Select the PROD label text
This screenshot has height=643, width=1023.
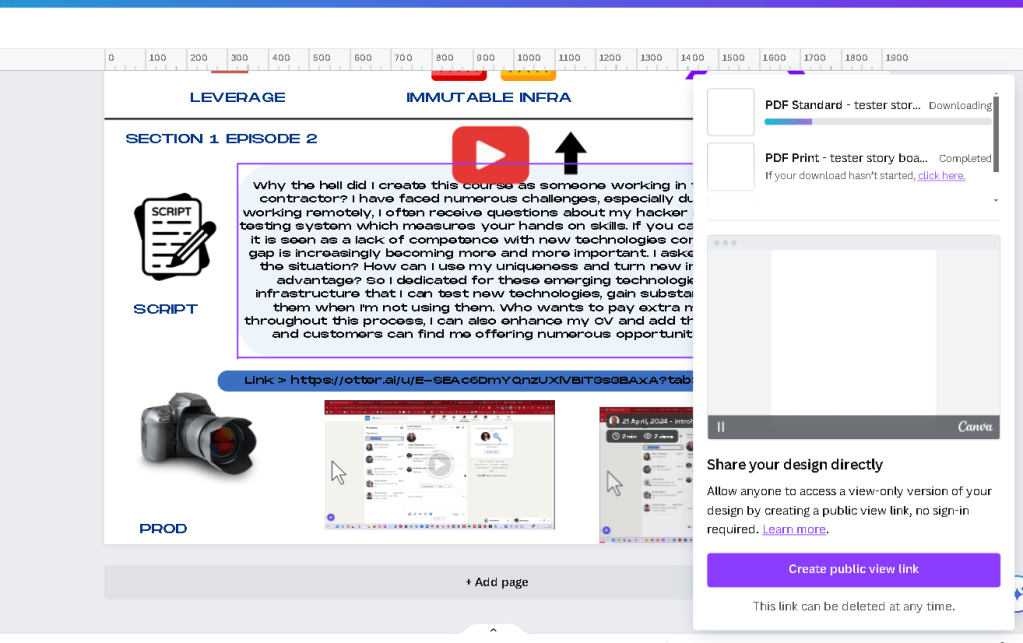pyautogui.click(x=163, y=529)
